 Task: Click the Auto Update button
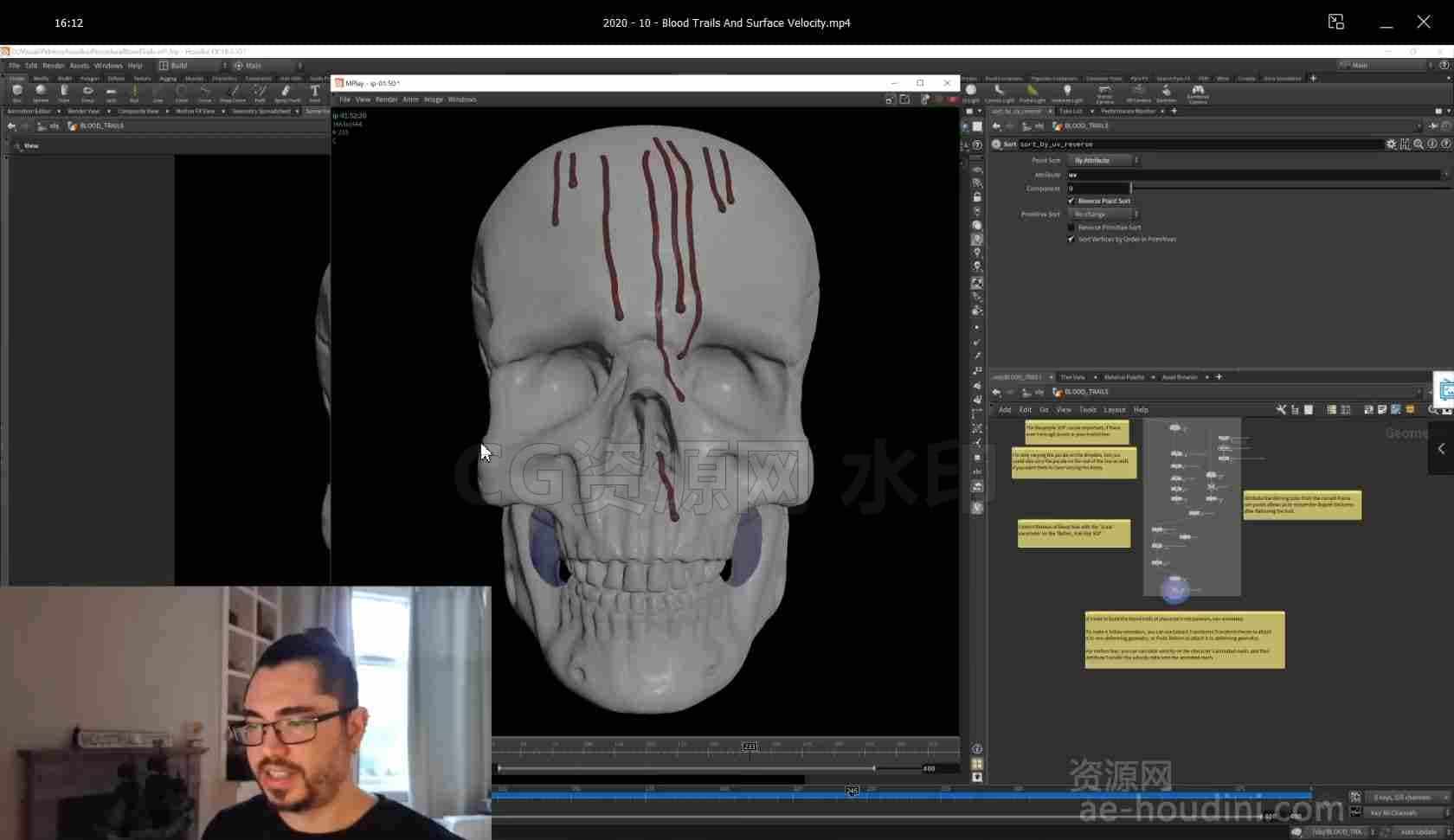1419,832
